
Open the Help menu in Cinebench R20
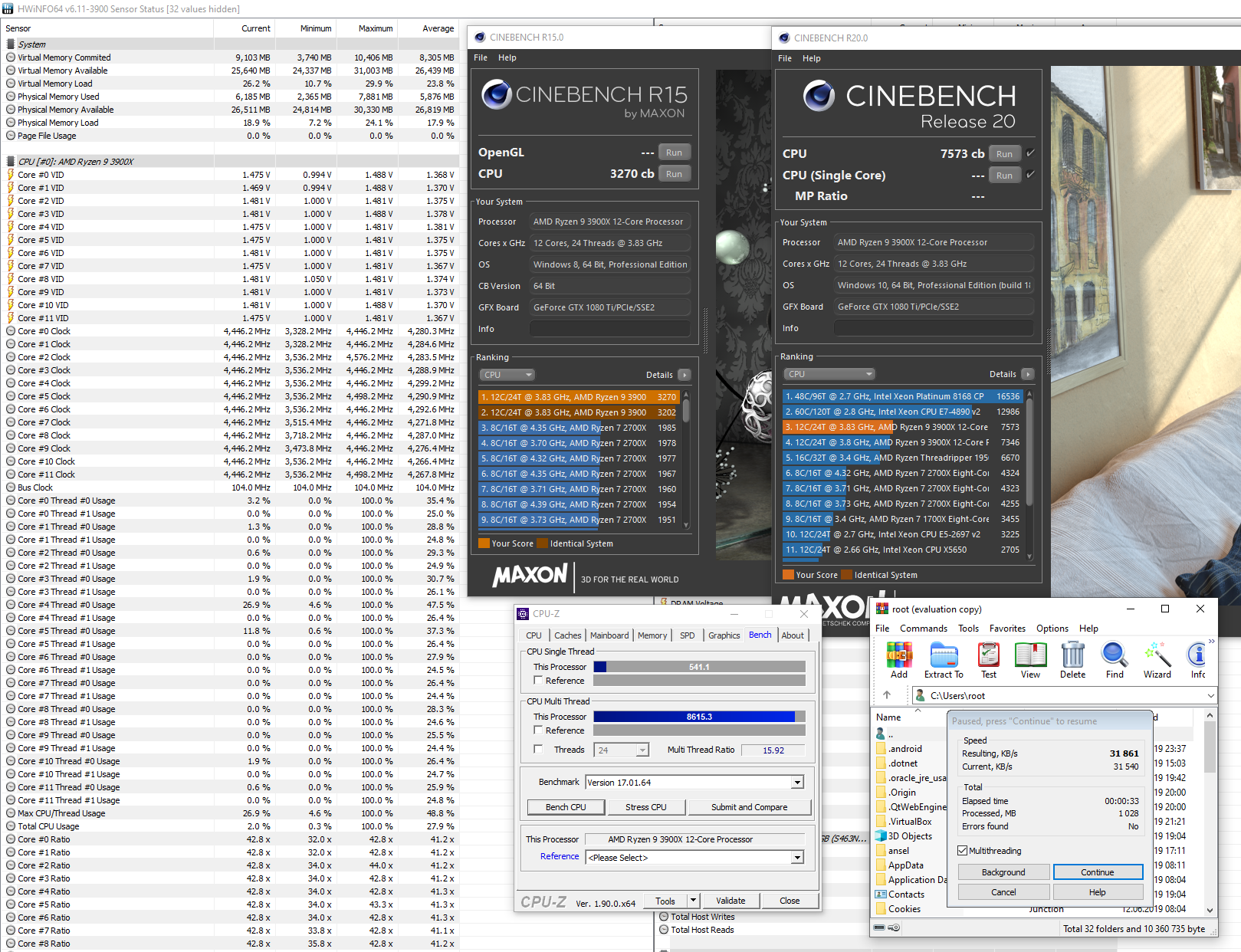(812, 58)
